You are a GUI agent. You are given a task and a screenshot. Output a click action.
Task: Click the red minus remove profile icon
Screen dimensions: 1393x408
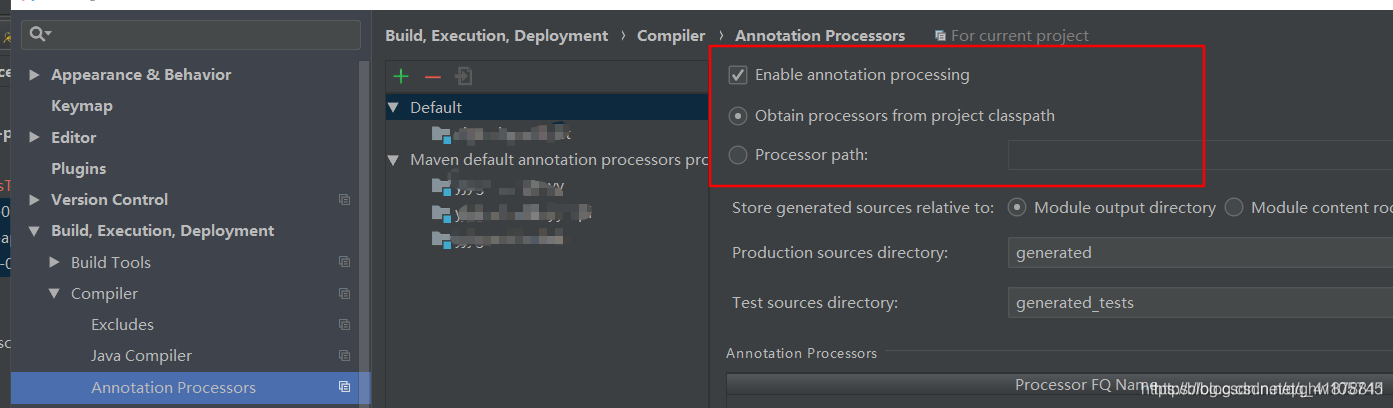pos(433,77)
